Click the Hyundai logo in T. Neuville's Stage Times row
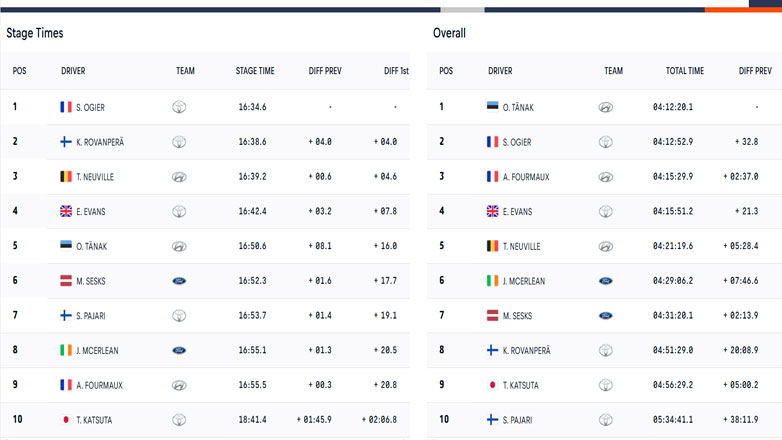The height and width of the screenshot is (440, 782). click(x=179, y=177)
